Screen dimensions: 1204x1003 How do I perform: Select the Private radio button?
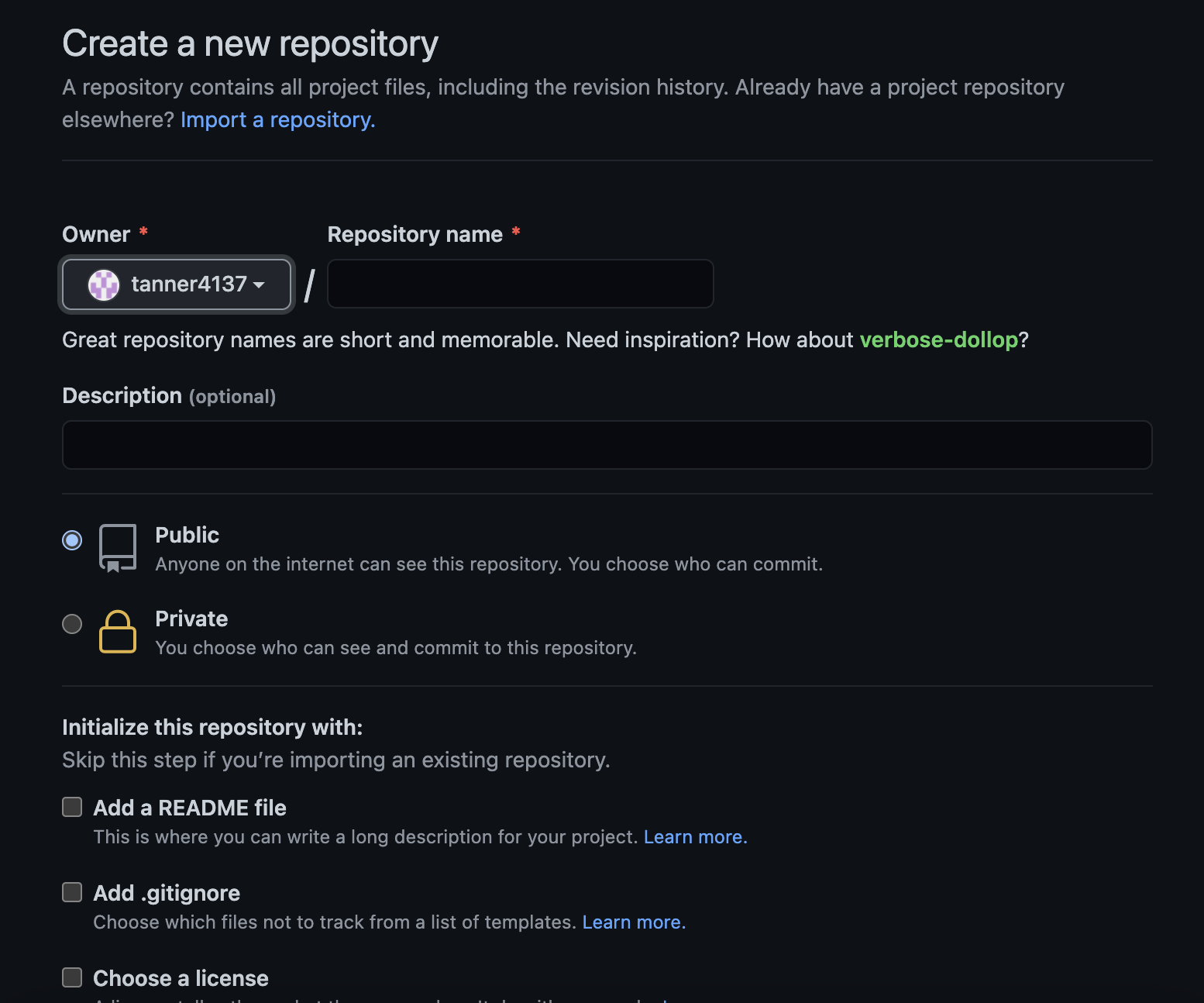72,623
